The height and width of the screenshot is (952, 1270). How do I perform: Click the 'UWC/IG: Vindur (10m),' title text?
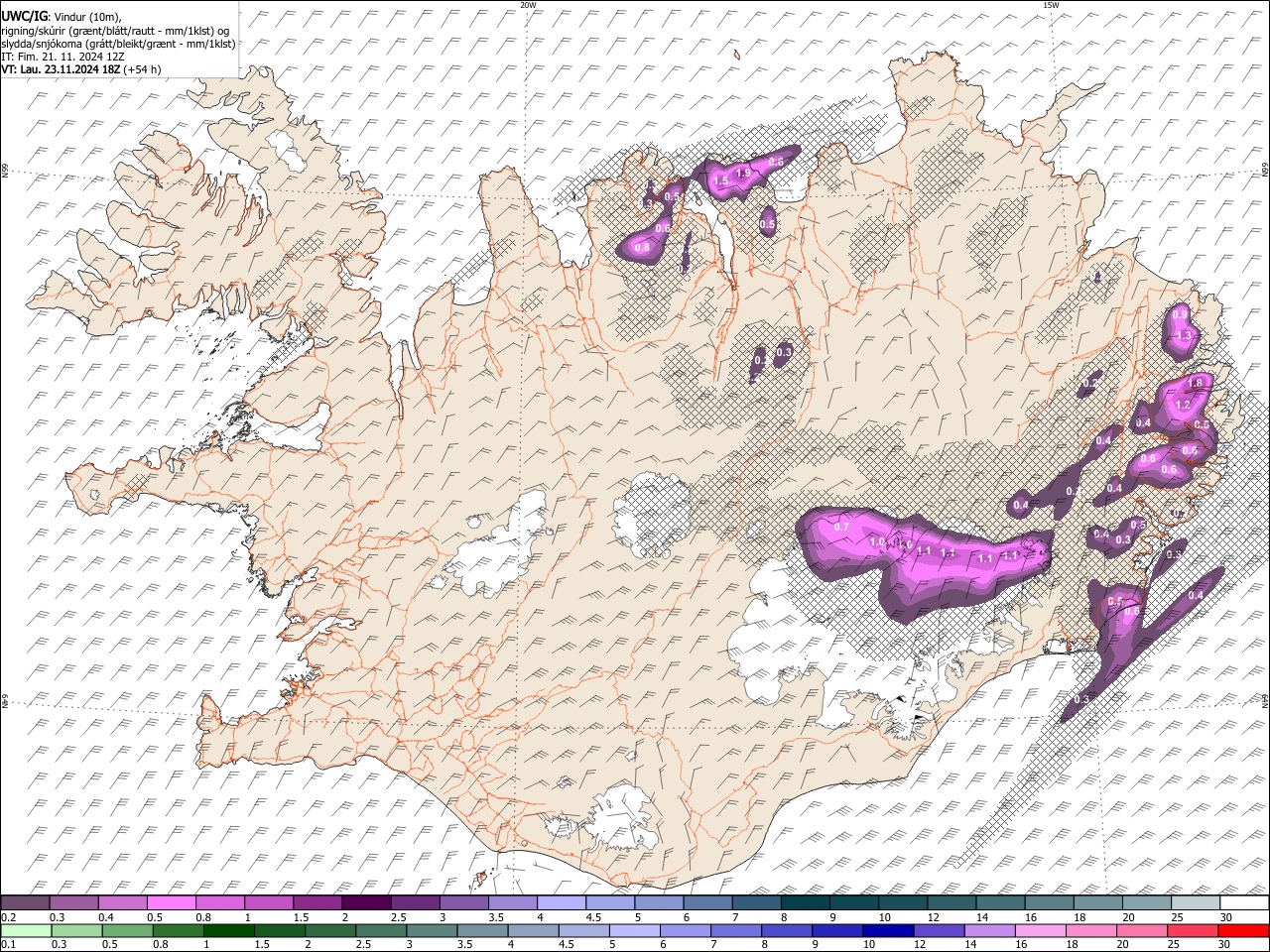pyautogui.click(x=62, y=16)
